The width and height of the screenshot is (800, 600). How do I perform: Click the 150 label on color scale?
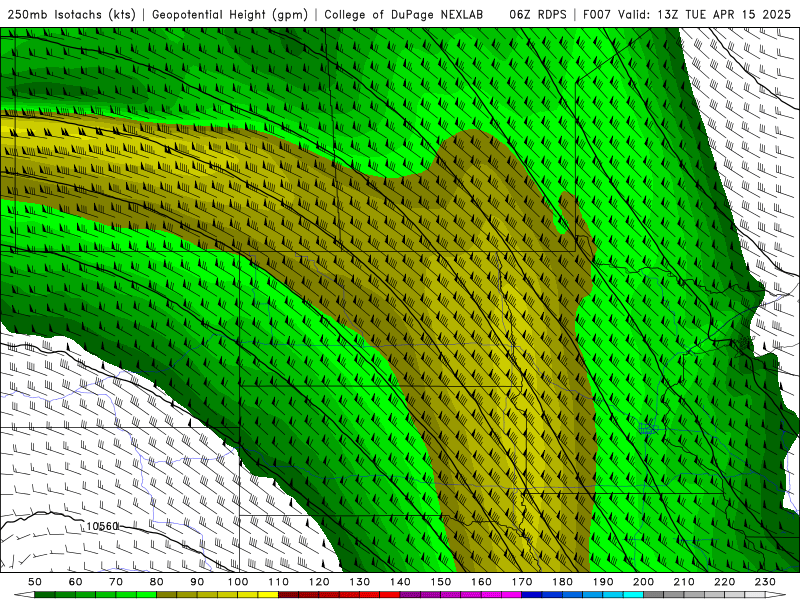(441, 582)
